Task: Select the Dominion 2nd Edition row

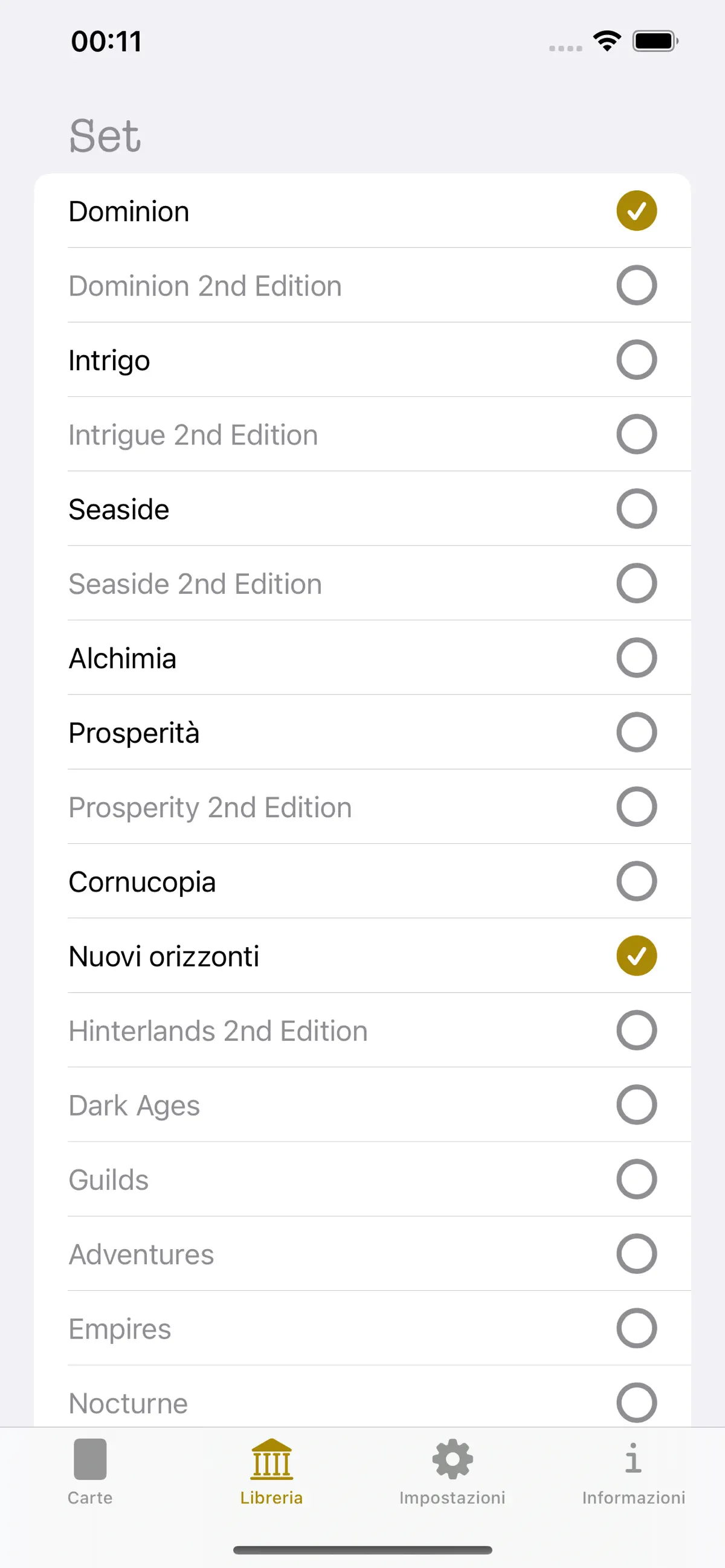Action: [362, 286]
